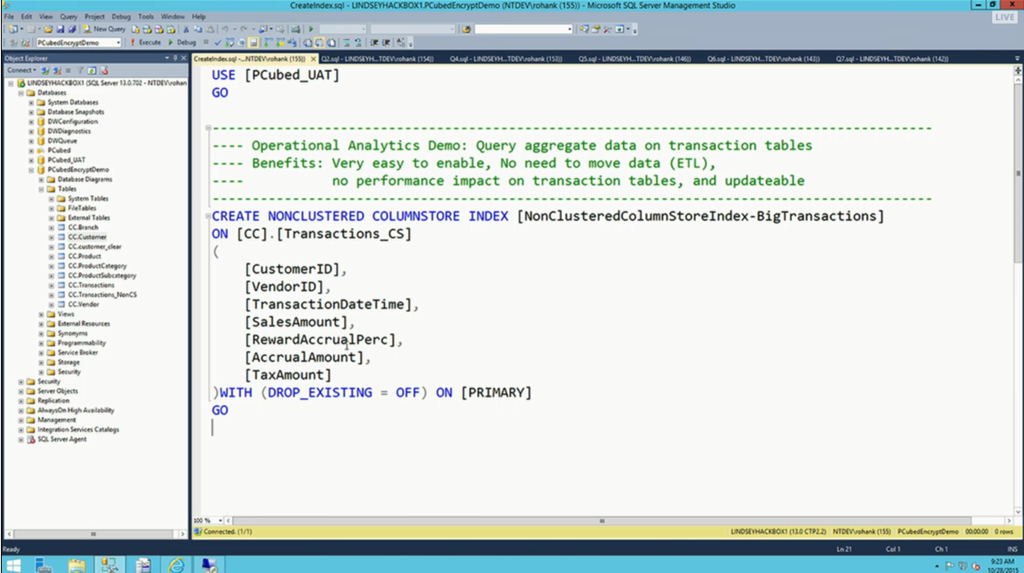
Task: Expand the Views folder node
Action: [x=41, y=314]
